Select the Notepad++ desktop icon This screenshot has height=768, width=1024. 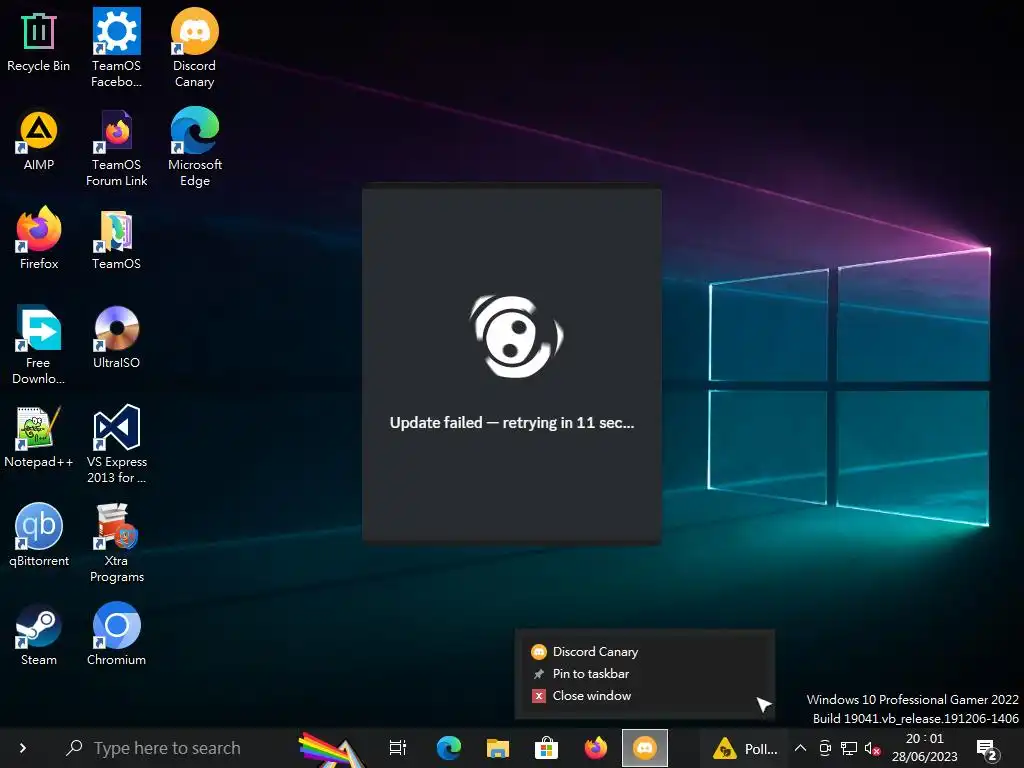pyautogui.click(x=39, y=437)
